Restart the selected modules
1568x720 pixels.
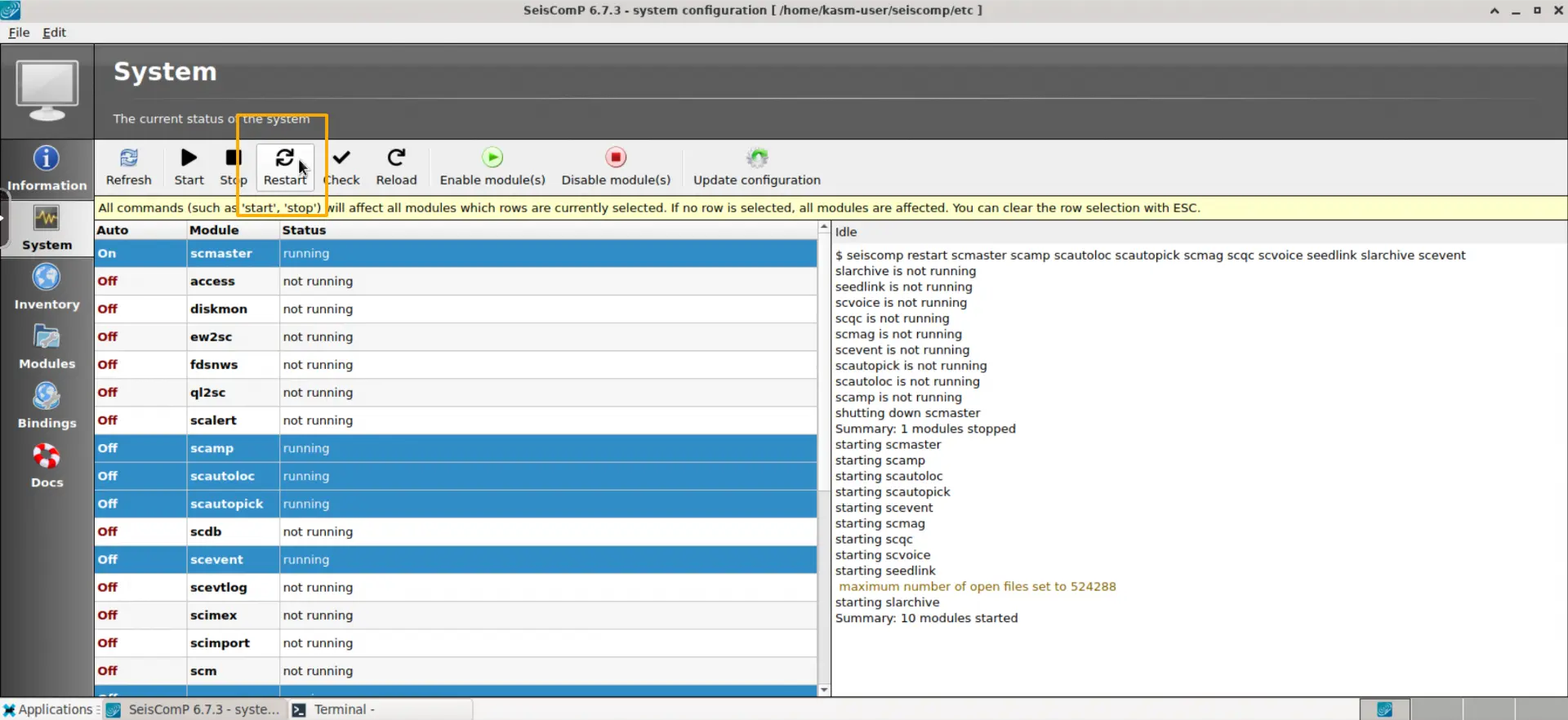pos(285,167)
